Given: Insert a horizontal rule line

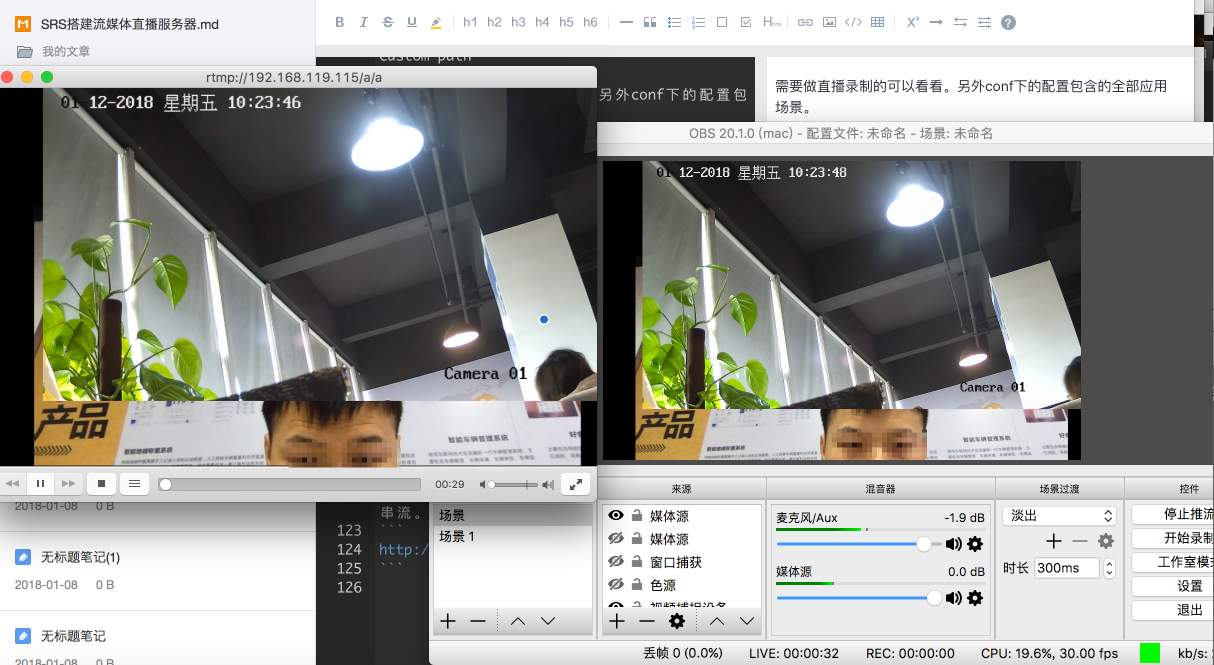Looking at the screenshot, I should 626,22.
